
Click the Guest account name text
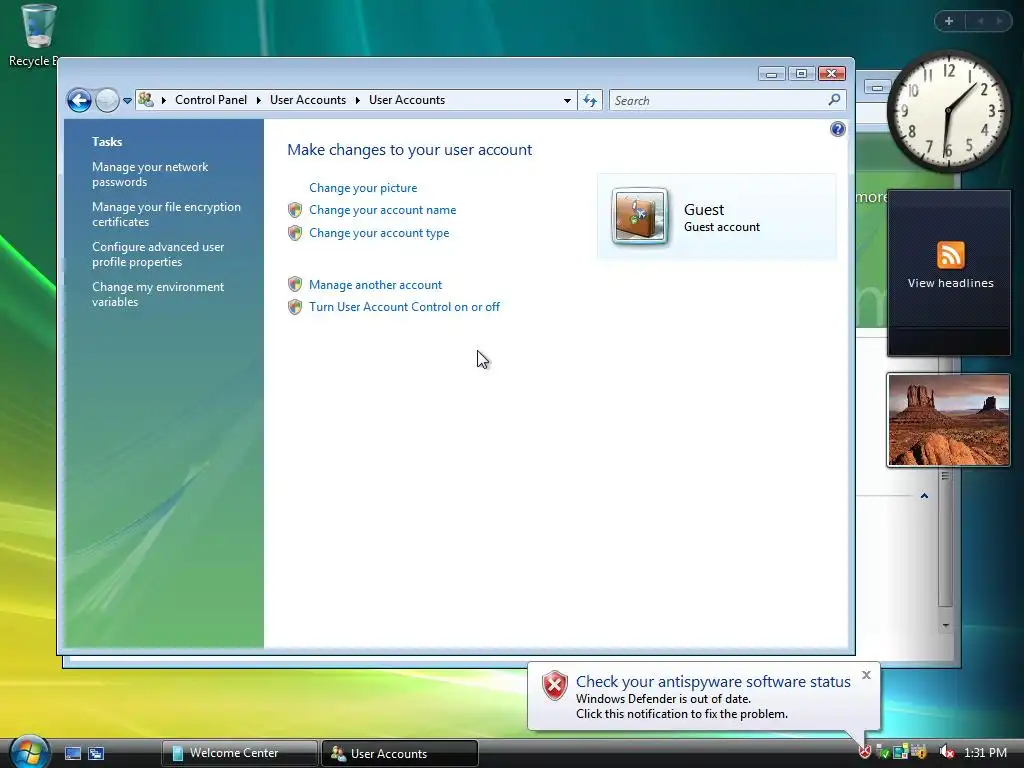(703, 210)
